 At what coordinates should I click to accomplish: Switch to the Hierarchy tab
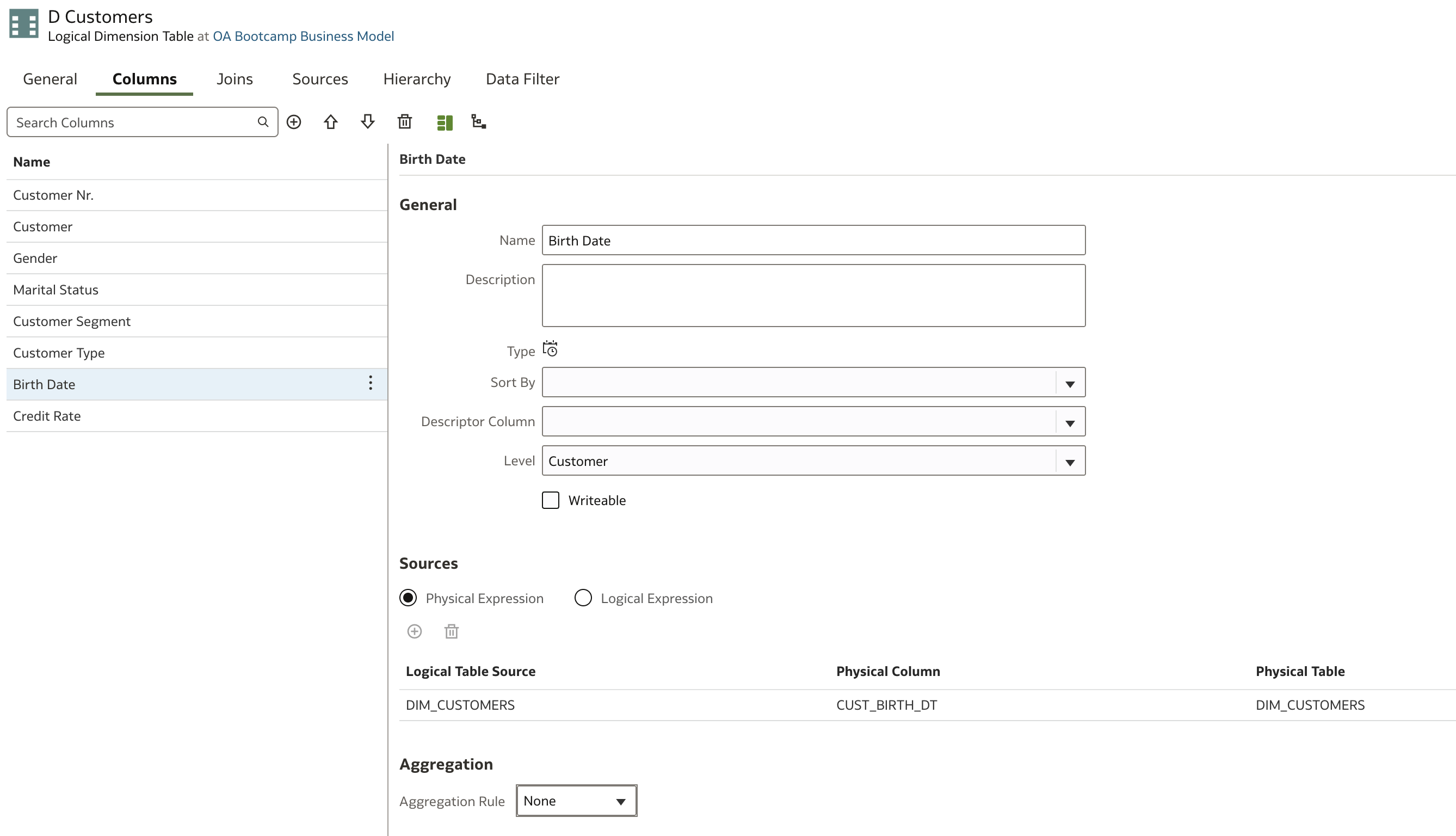[x=417, y=79]
